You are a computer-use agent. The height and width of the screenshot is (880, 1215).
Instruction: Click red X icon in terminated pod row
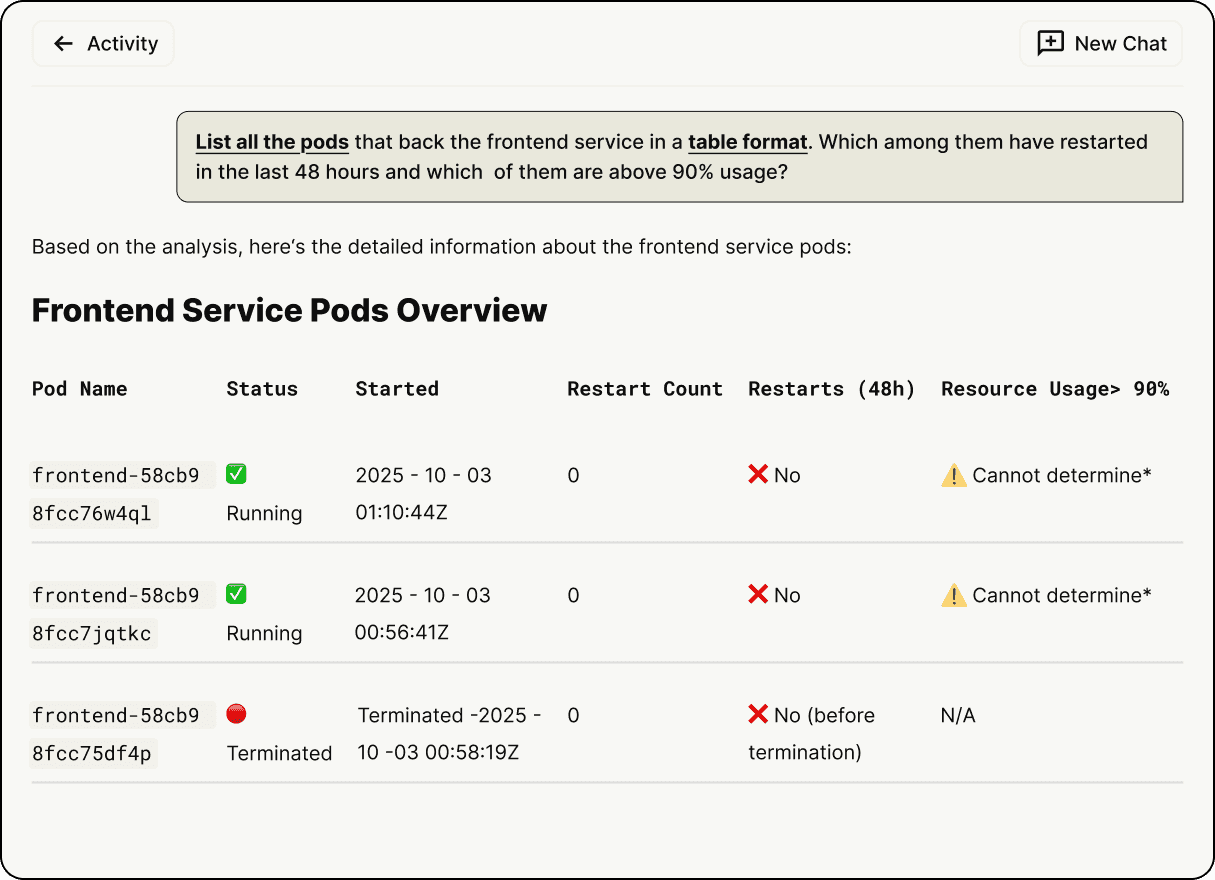(758, 714)
